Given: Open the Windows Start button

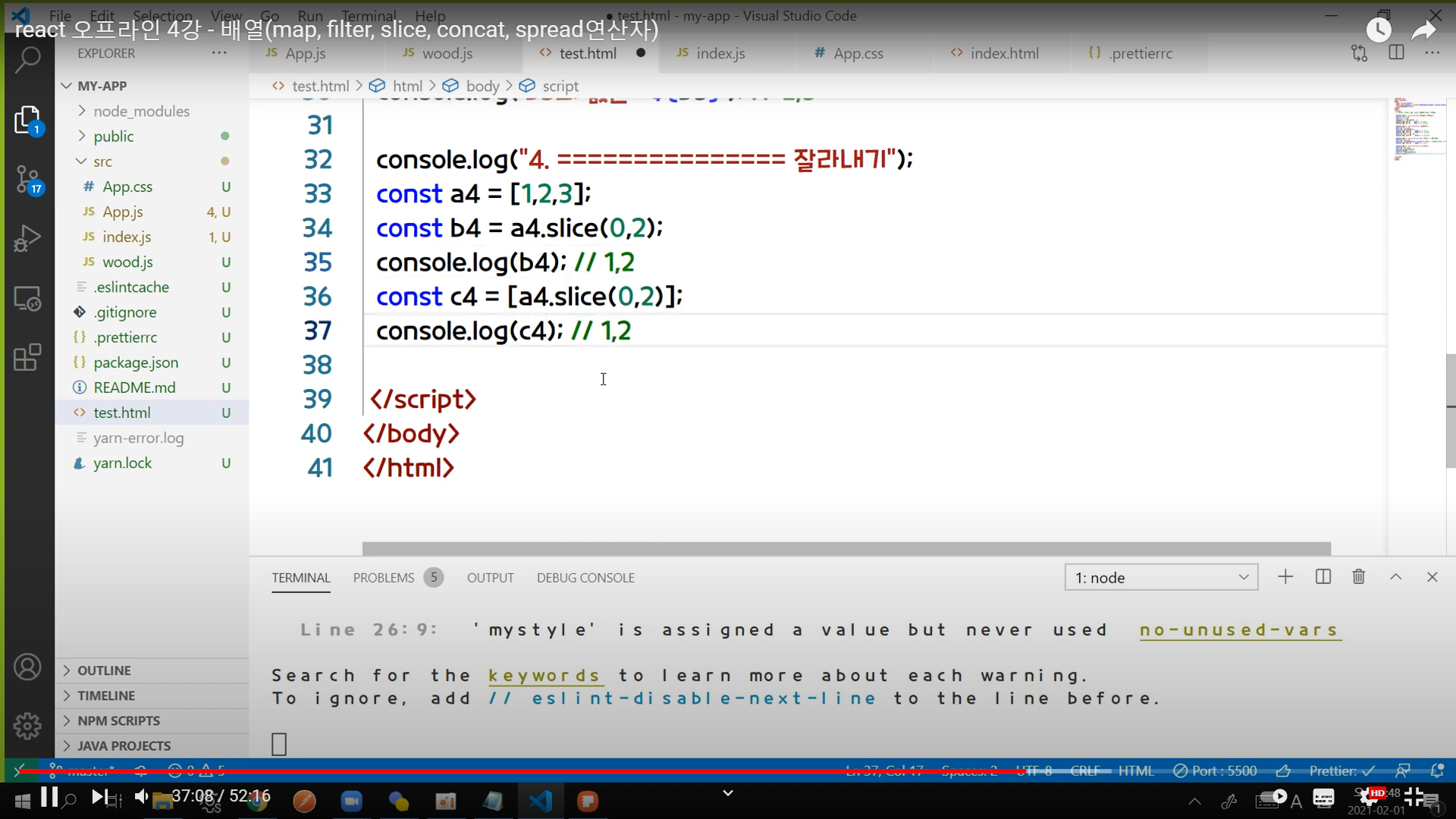Looking at the screenshot, I should [22, 802].
